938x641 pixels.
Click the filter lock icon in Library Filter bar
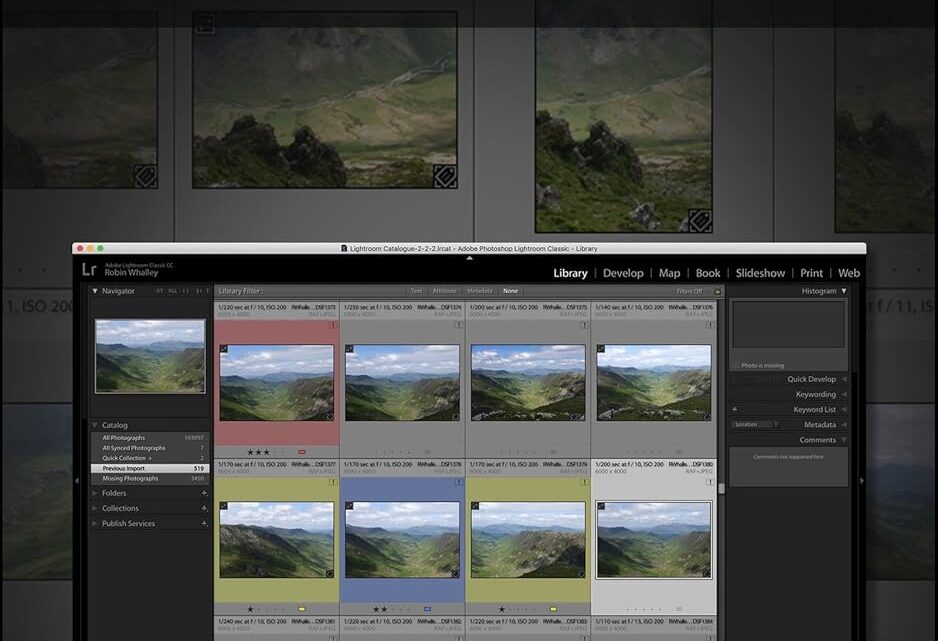pos(717,291)
